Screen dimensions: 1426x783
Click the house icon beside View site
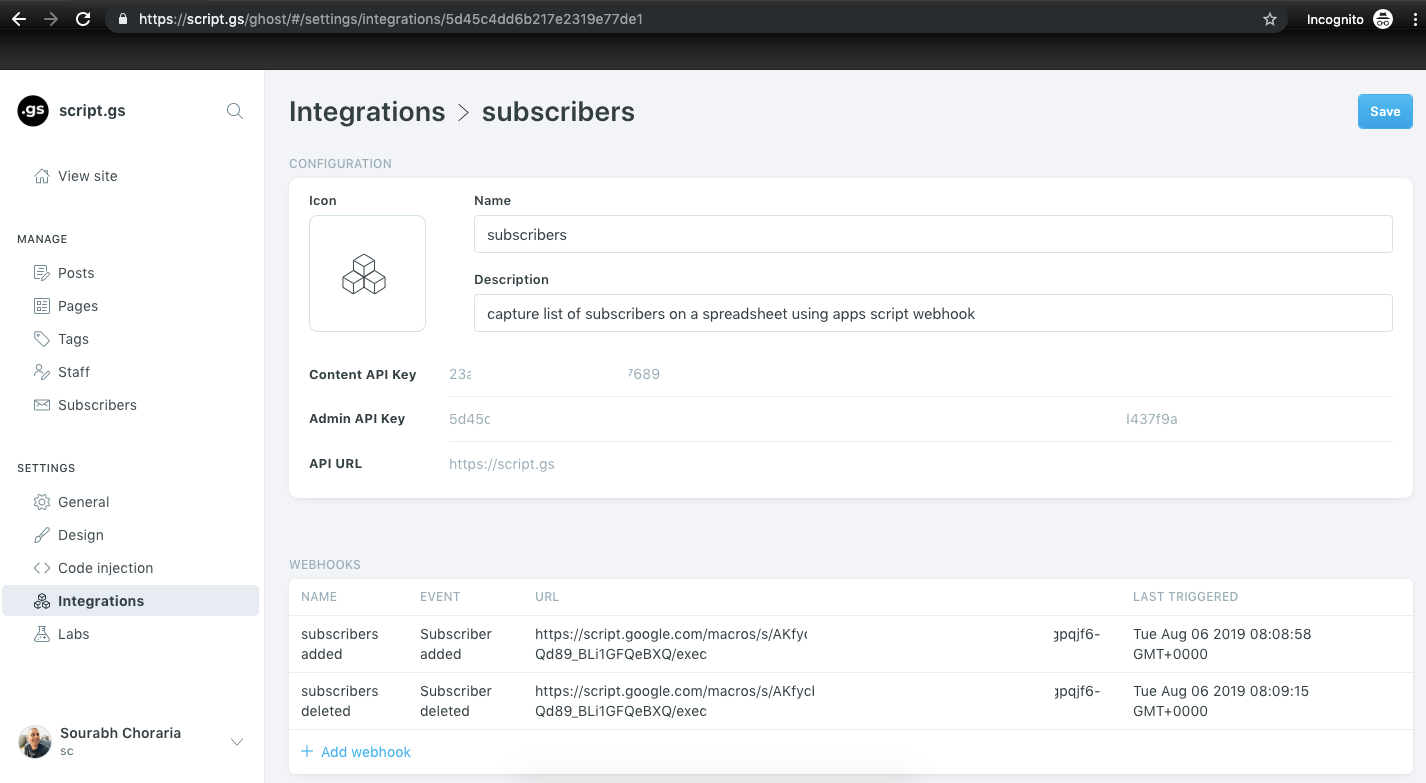pyautogui.click(x=42, y=176)
